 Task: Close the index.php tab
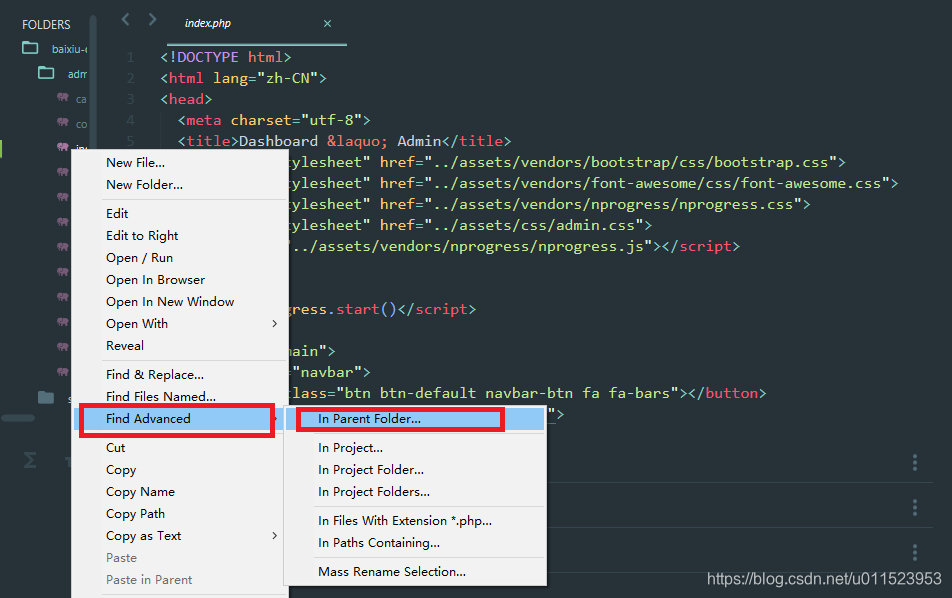[x=327, y=24]
